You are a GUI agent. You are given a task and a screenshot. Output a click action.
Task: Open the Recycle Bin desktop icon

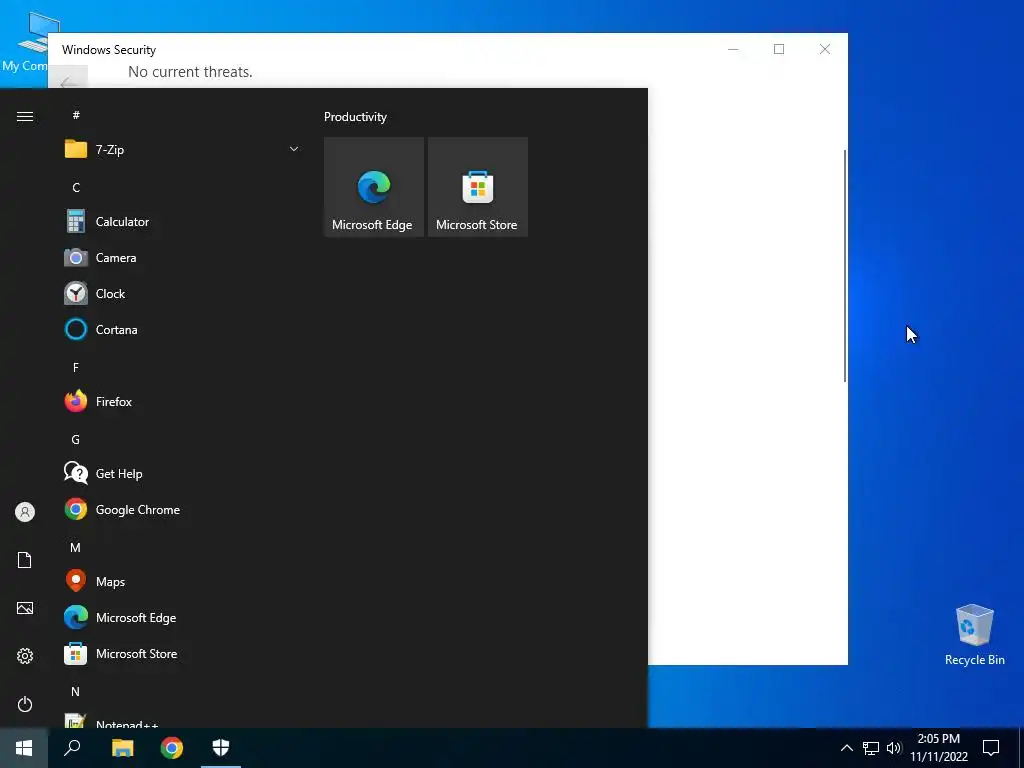[x=974, y=635]
